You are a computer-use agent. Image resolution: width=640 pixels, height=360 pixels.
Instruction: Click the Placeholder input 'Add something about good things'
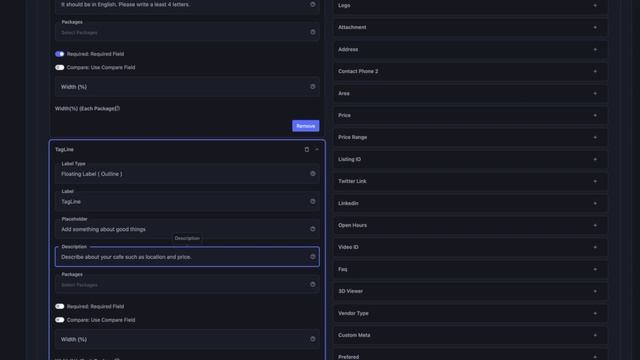tap(187, 229)
